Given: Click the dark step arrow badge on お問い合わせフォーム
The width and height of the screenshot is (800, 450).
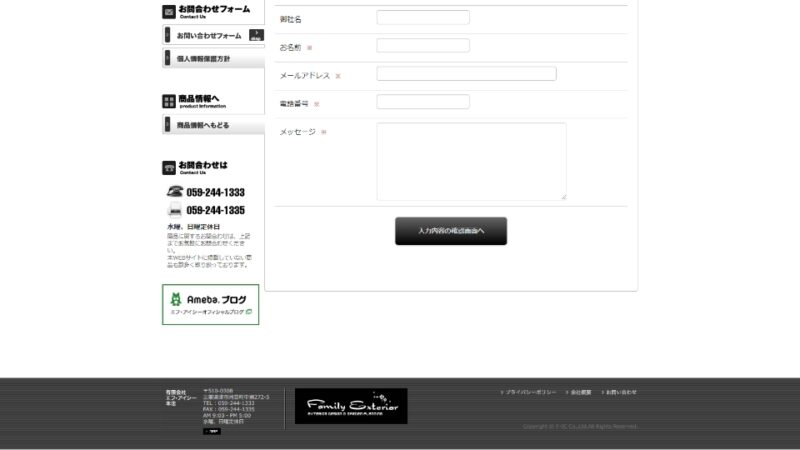Looking at the screenshot, I should (256, 35).
